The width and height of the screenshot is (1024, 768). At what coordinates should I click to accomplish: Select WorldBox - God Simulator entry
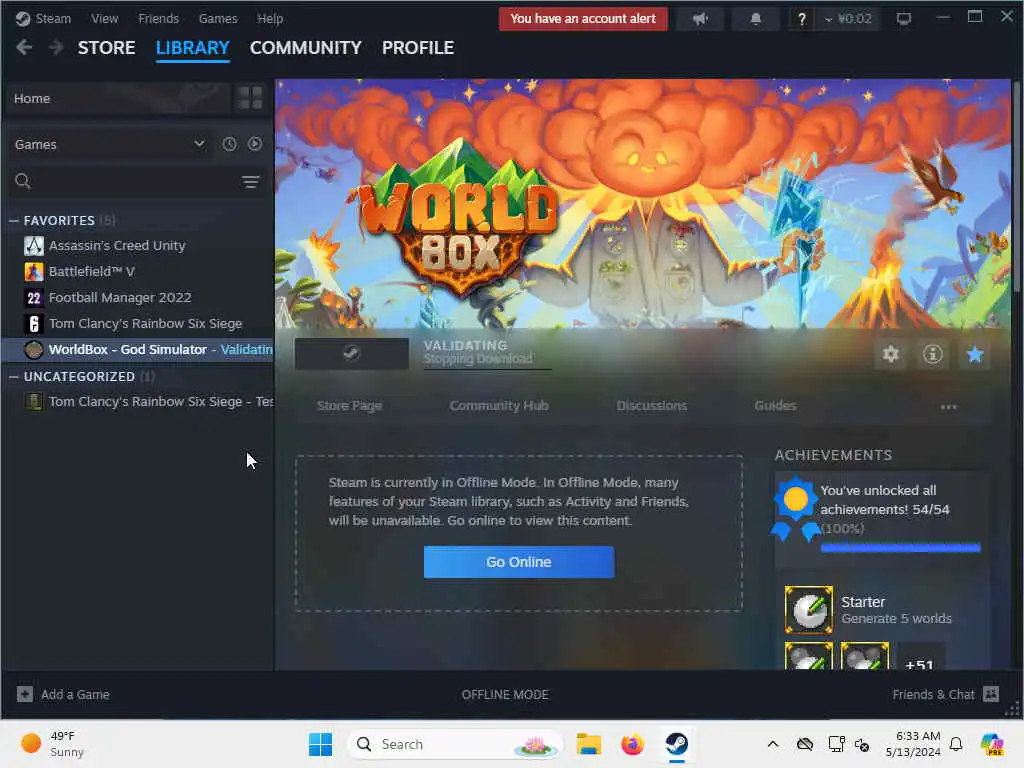(138, 349)
